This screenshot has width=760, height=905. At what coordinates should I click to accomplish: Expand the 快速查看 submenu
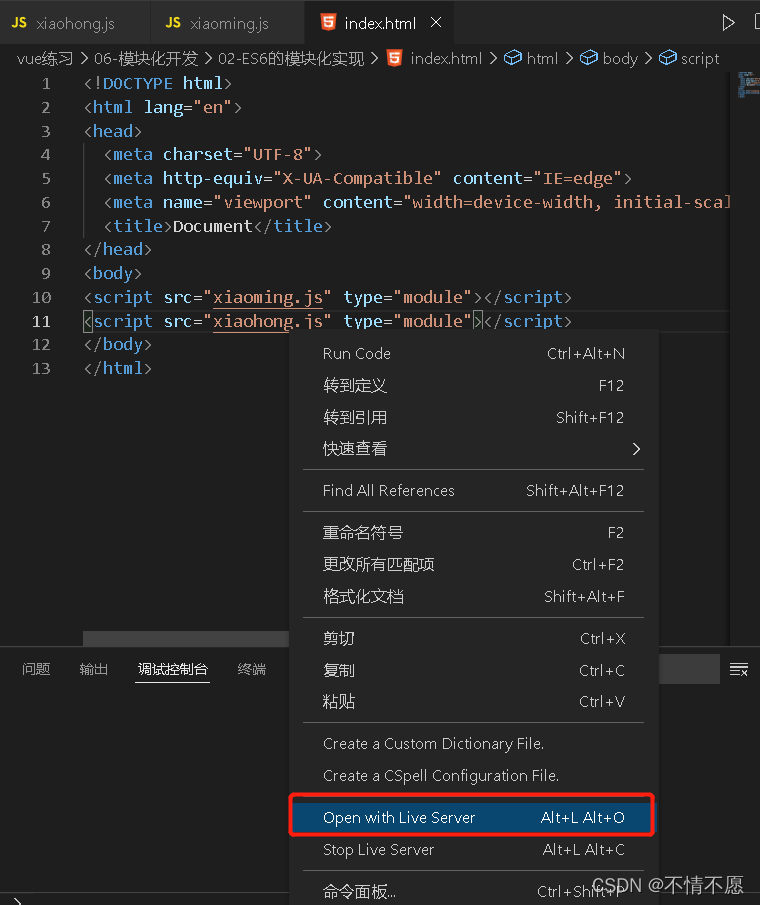pos(473,448)
